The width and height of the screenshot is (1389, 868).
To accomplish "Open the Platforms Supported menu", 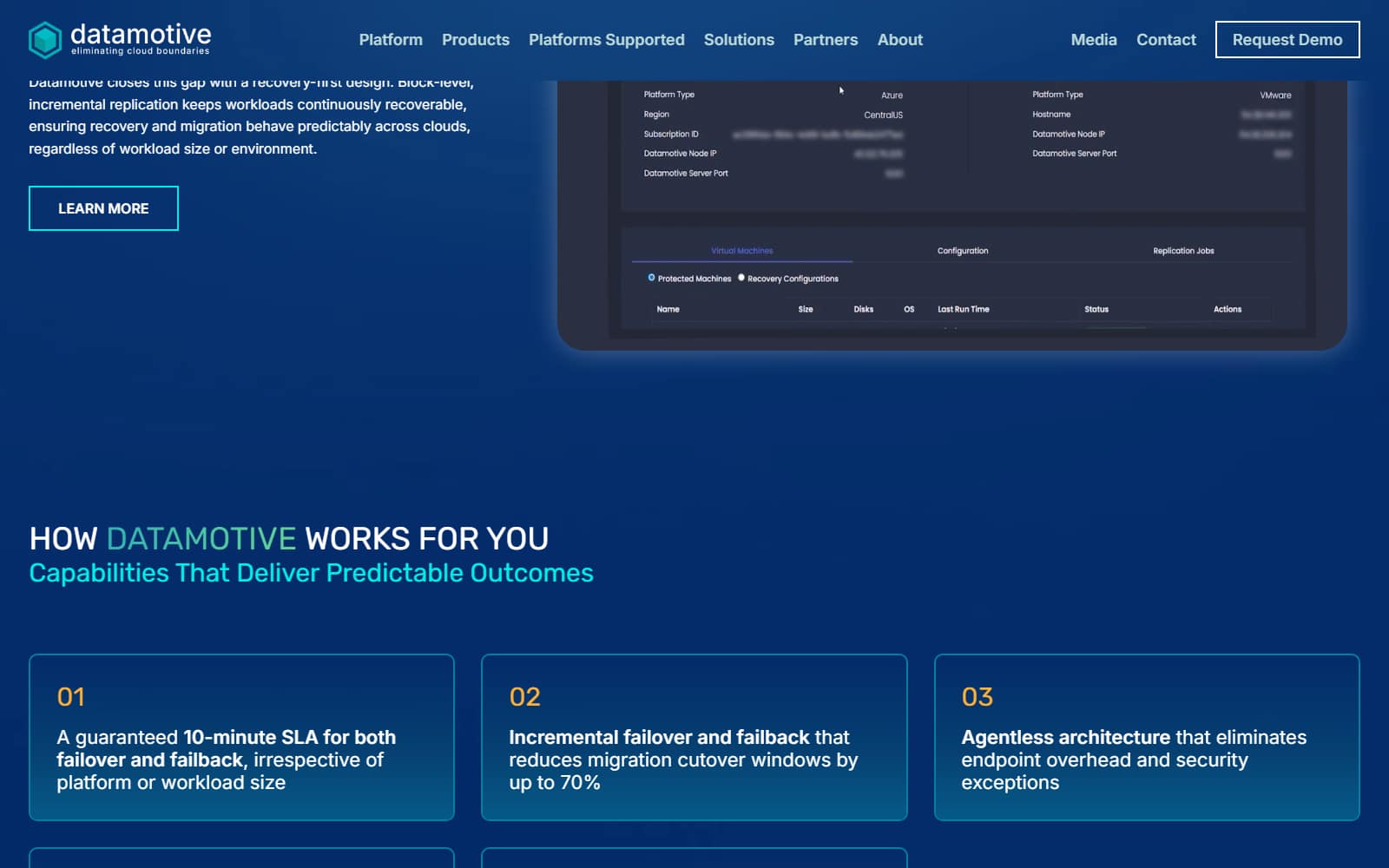I will (x=607, y=40).
